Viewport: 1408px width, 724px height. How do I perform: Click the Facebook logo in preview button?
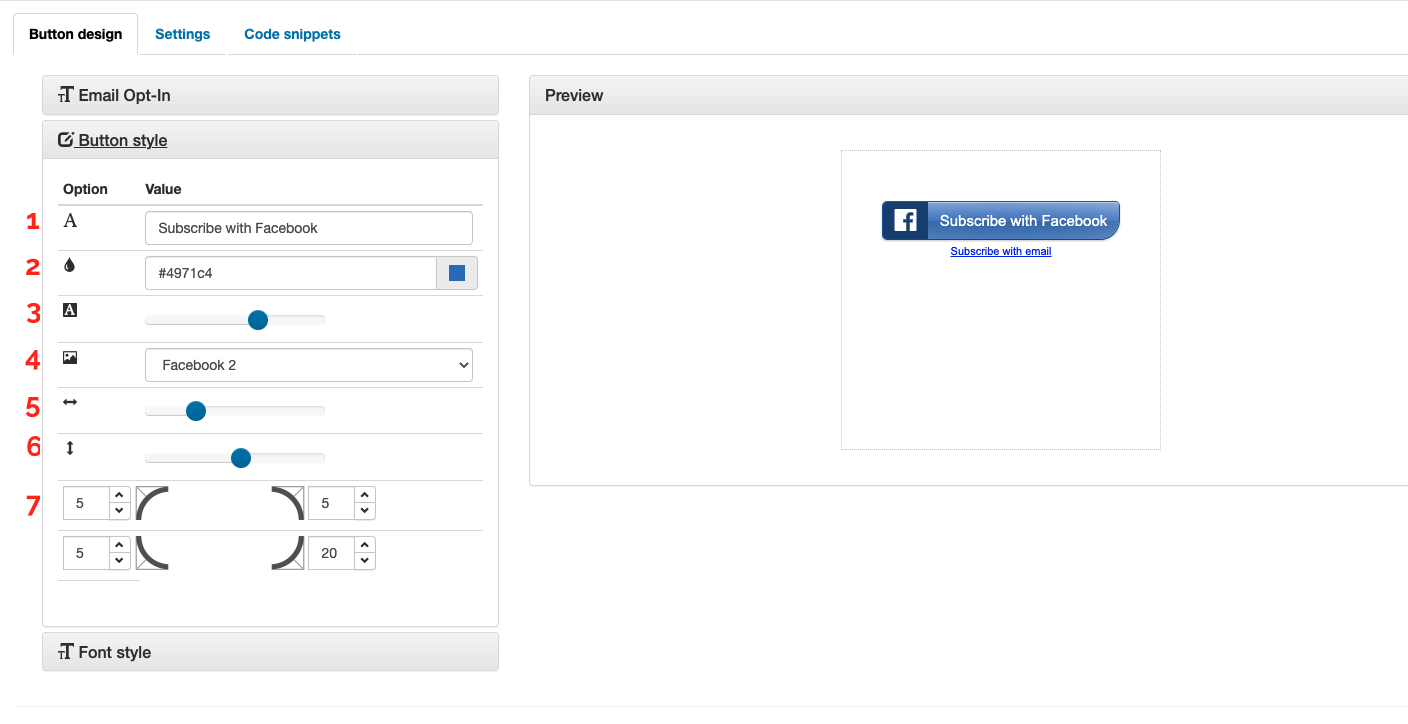coord(905,220)
